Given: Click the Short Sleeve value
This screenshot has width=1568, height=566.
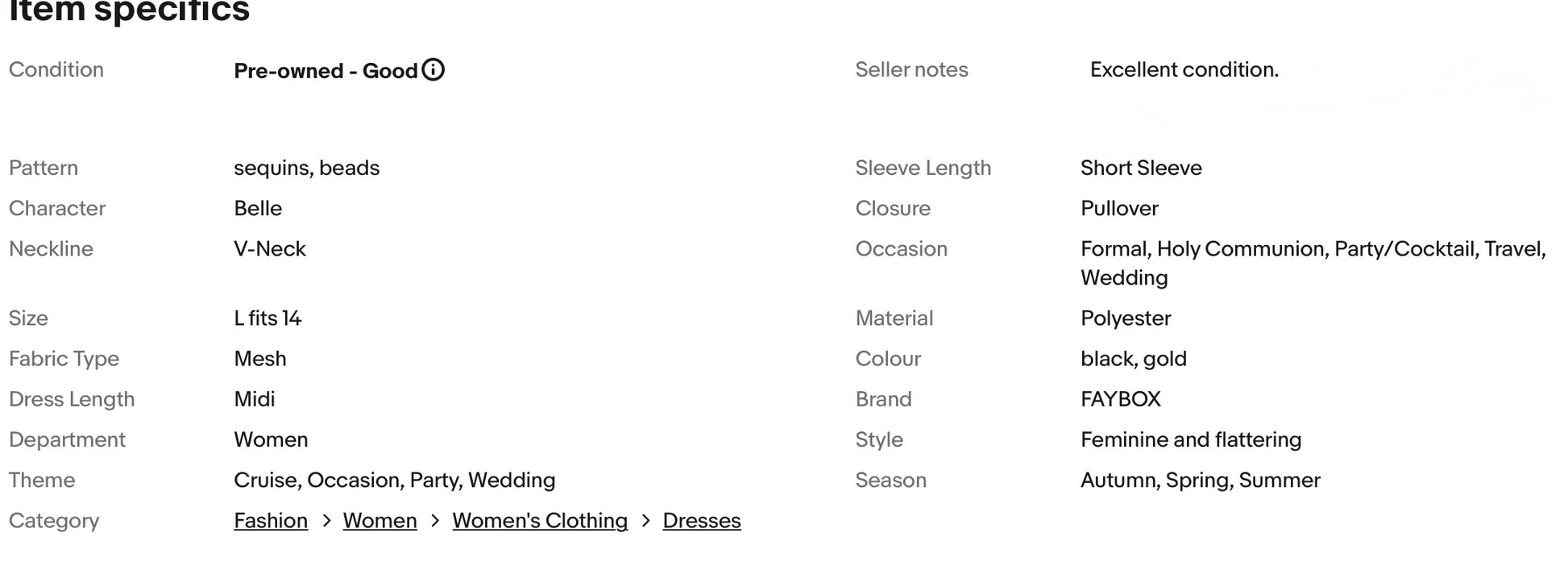Looking at the screenshot, I should point(1140,168).
